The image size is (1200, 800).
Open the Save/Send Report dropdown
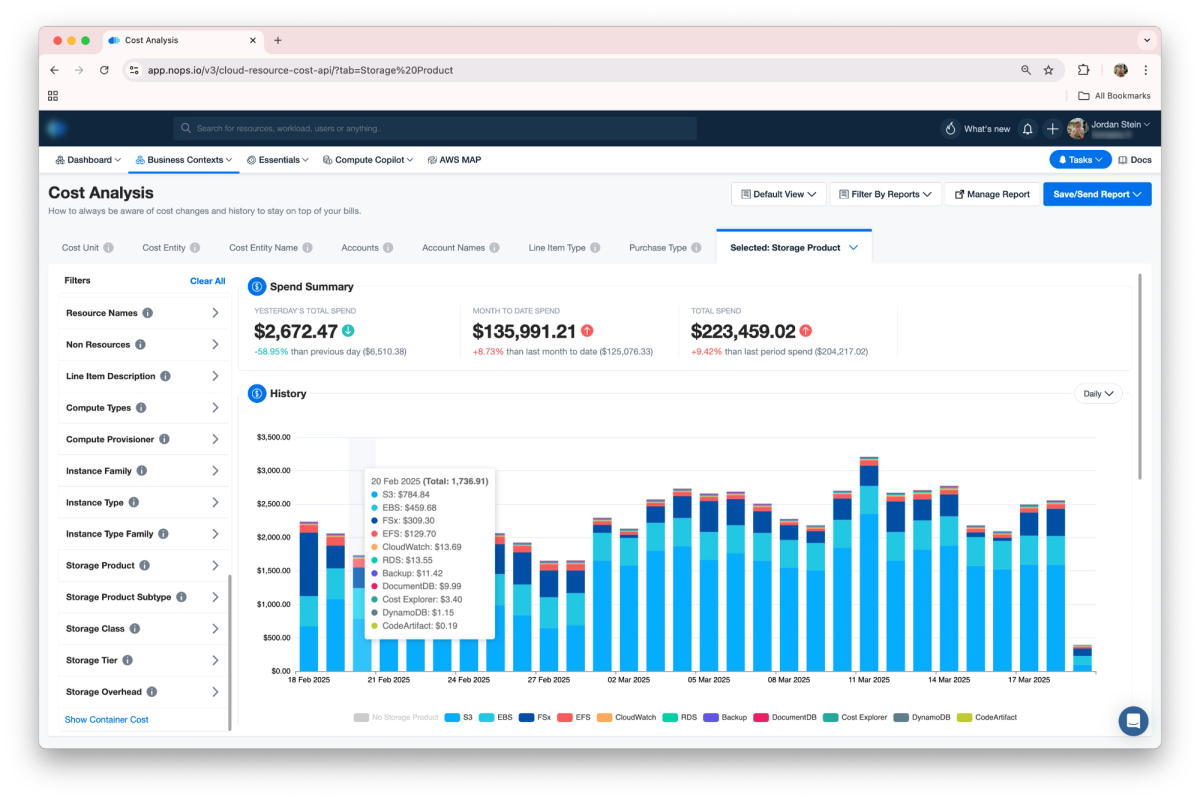point(1097,194)
